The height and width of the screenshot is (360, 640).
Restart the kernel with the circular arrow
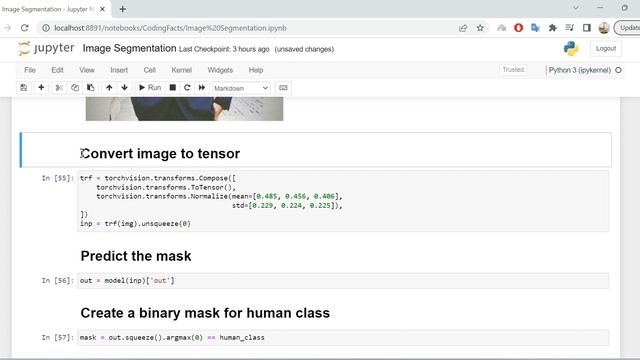[187, 88]
